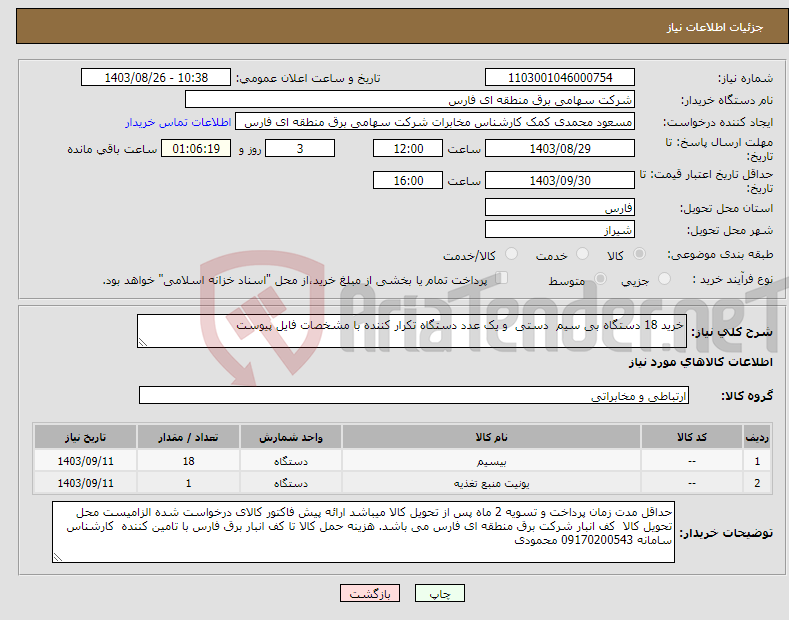Click the goods group field ارتباطی و مخابراتی
The width and height of the screenshot is (789, 620).
pos(414,396)
